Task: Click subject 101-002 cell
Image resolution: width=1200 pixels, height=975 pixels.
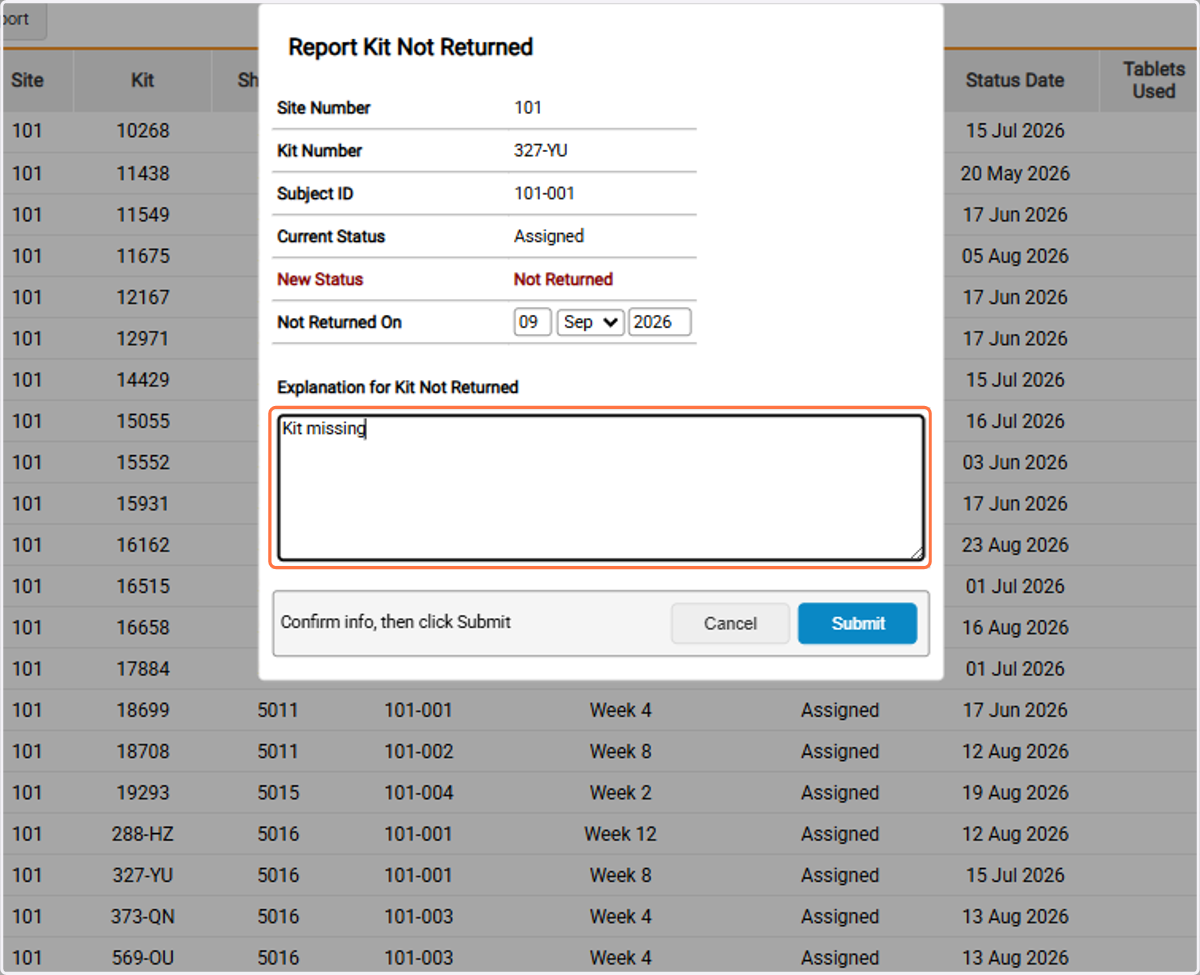Action: pos(419,751)
